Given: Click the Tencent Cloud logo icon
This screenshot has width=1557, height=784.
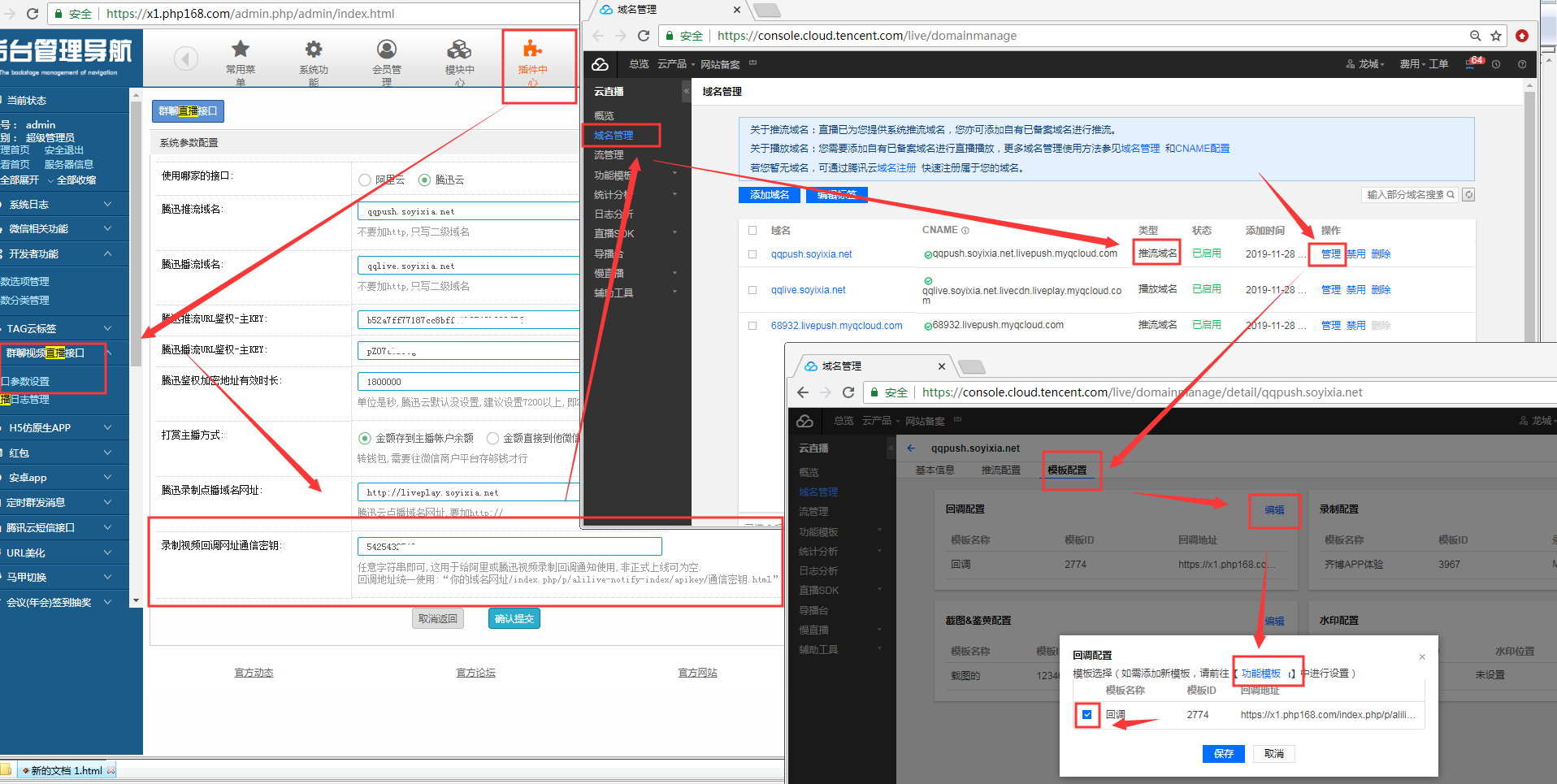Looking at the screenshot, I should 601,64.
